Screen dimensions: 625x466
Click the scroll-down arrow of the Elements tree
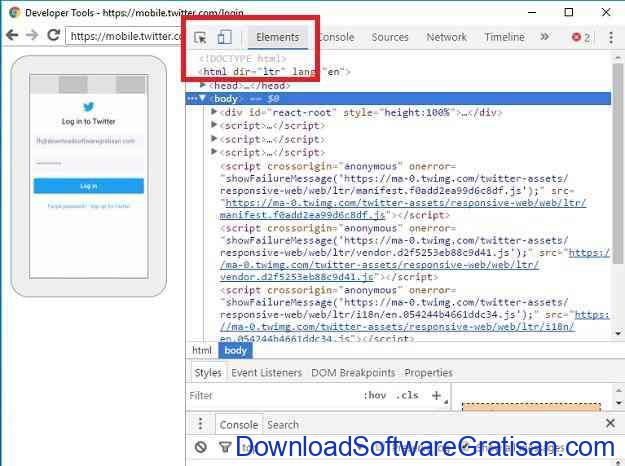pos(618,333)
